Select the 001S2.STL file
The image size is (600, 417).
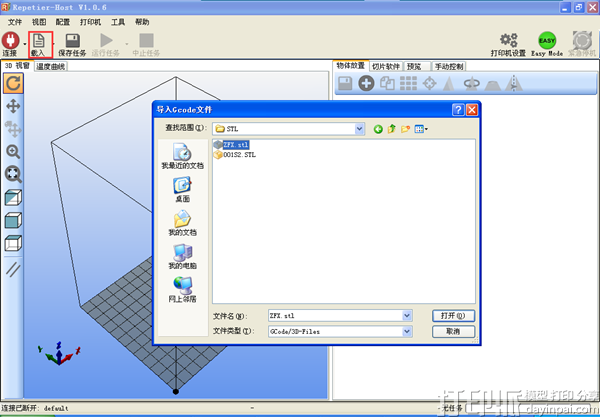point(235,155)
